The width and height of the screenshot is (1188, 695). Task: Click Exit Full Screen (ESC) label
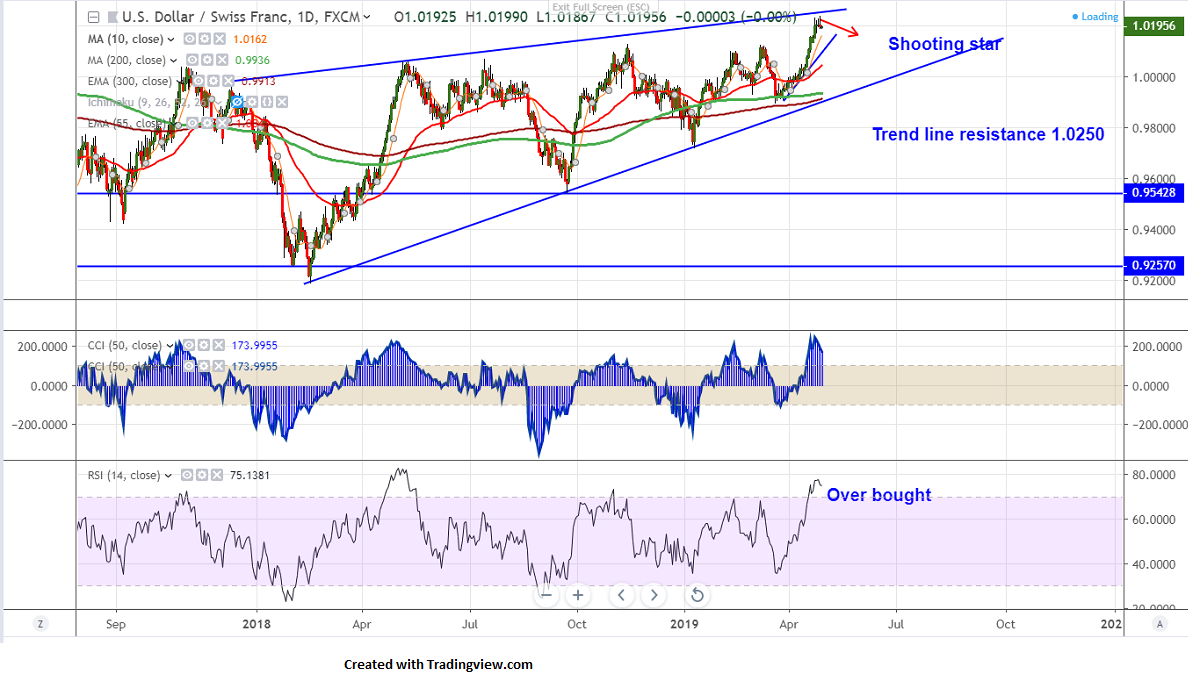coord(600,8)
